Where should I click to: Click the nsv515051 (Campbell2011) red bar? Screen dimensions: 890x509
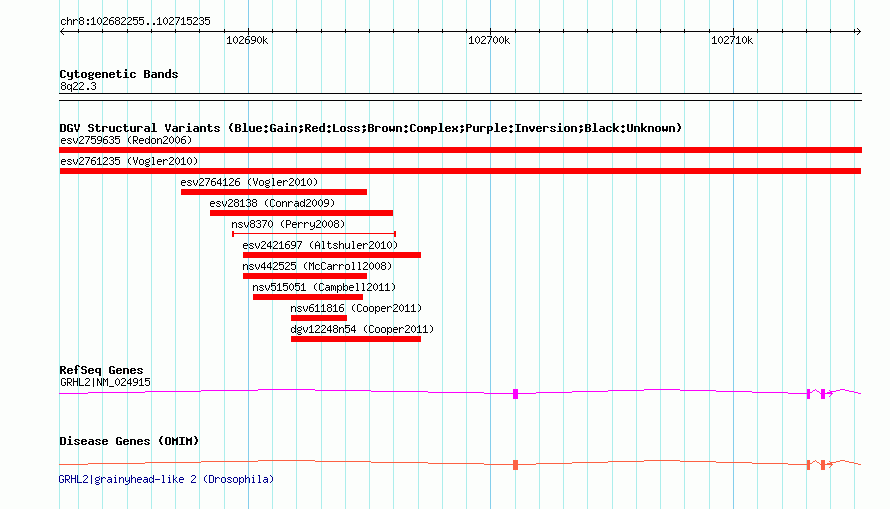308,297
